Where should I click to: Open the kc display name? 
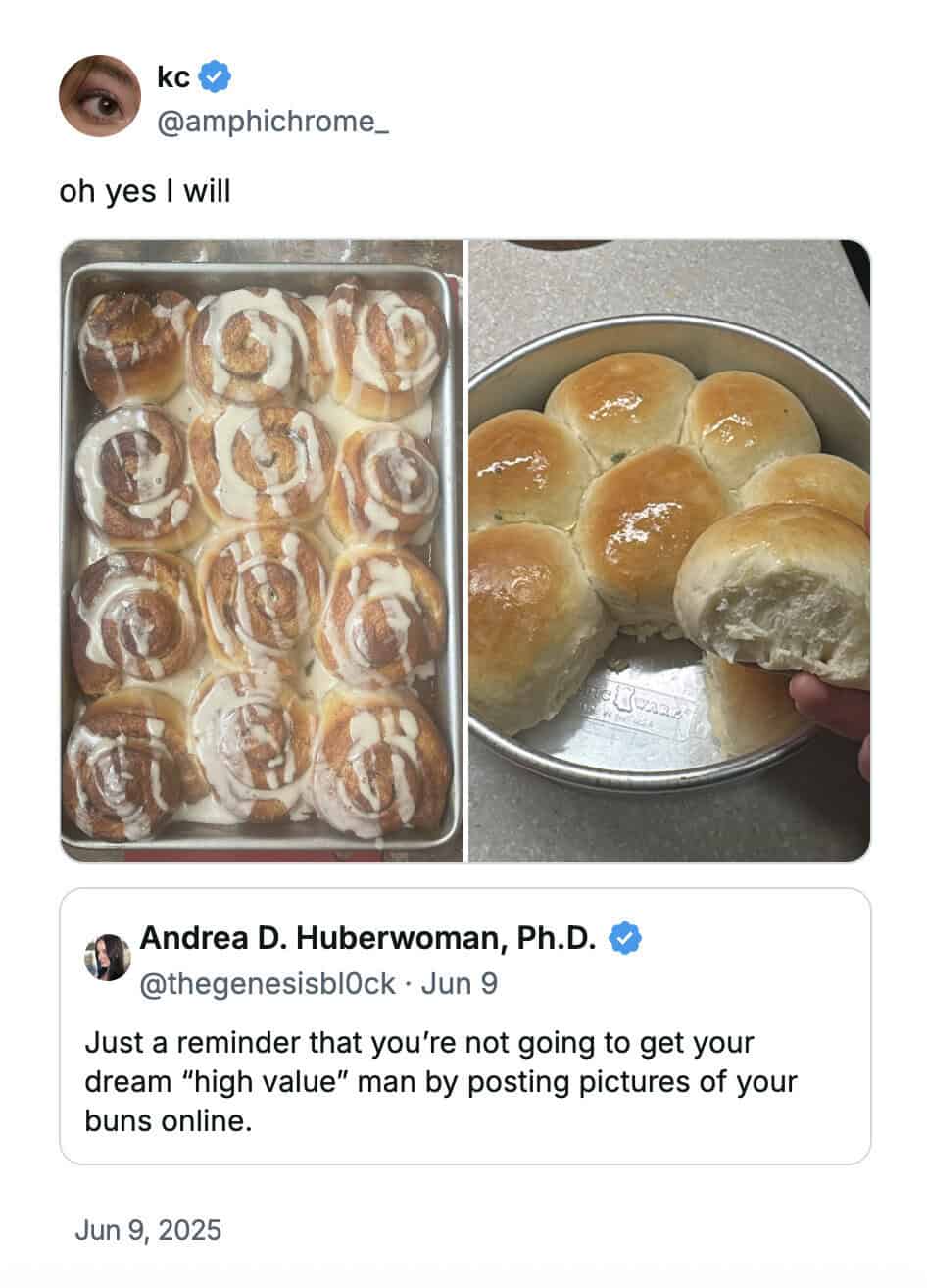[173, 75]
